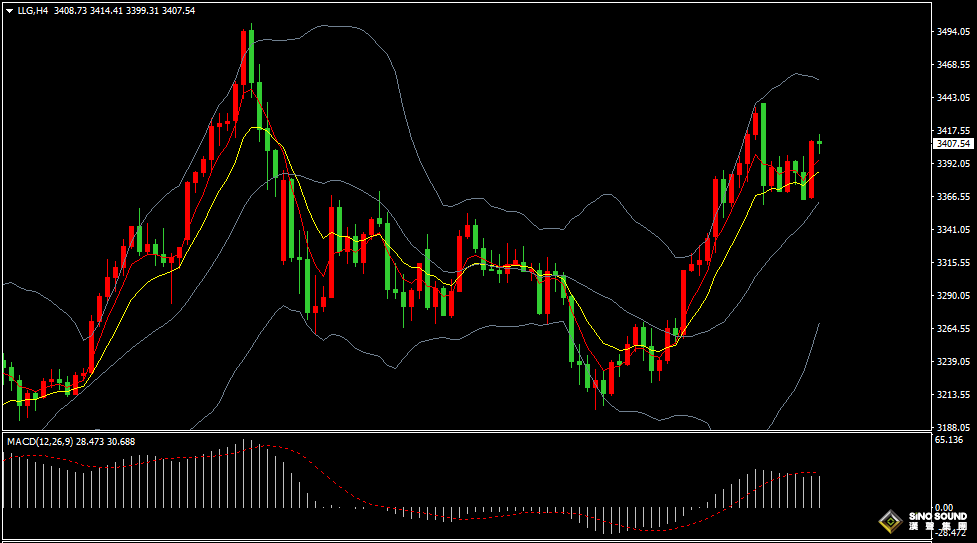Click the 3494.05 price axis label
The image size is (977, 543).
coord(953,32)
